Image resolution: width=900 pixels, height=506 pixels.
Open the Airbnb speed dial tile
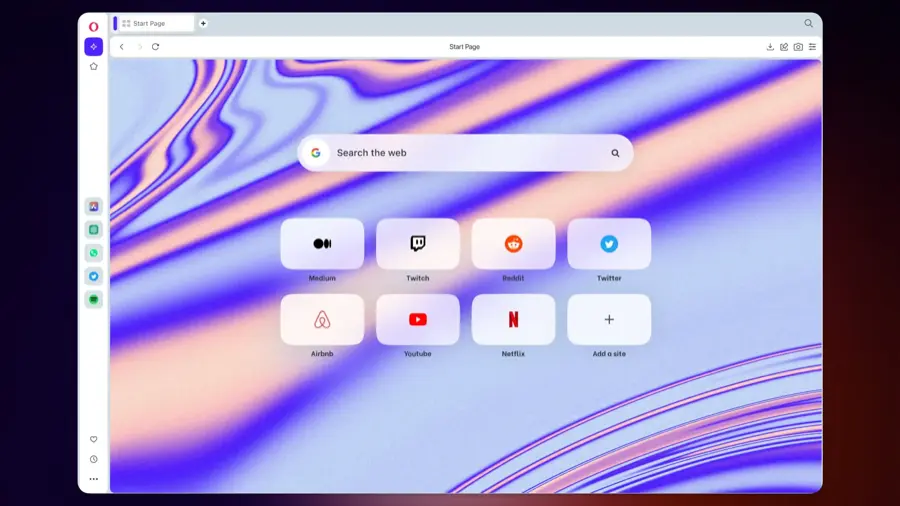pyautogui.click(x=322, y=320)
